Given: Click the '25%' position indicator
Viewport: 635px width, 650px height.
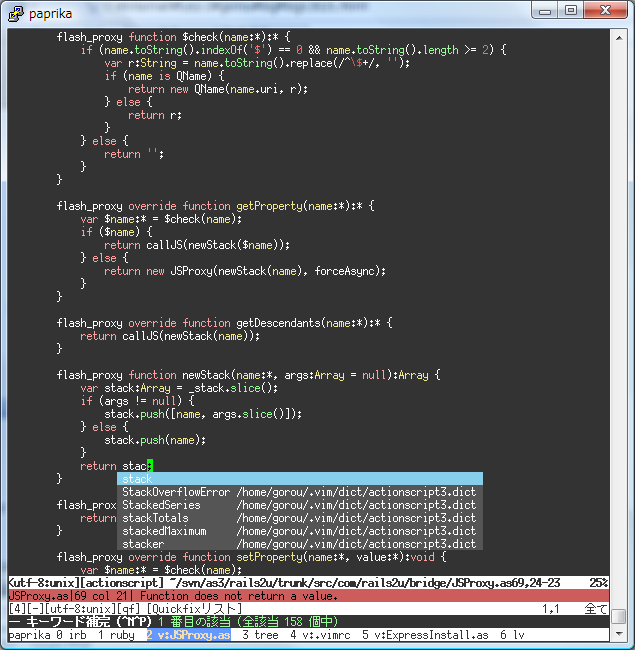Looking at the screenshot, I should 599,583.
